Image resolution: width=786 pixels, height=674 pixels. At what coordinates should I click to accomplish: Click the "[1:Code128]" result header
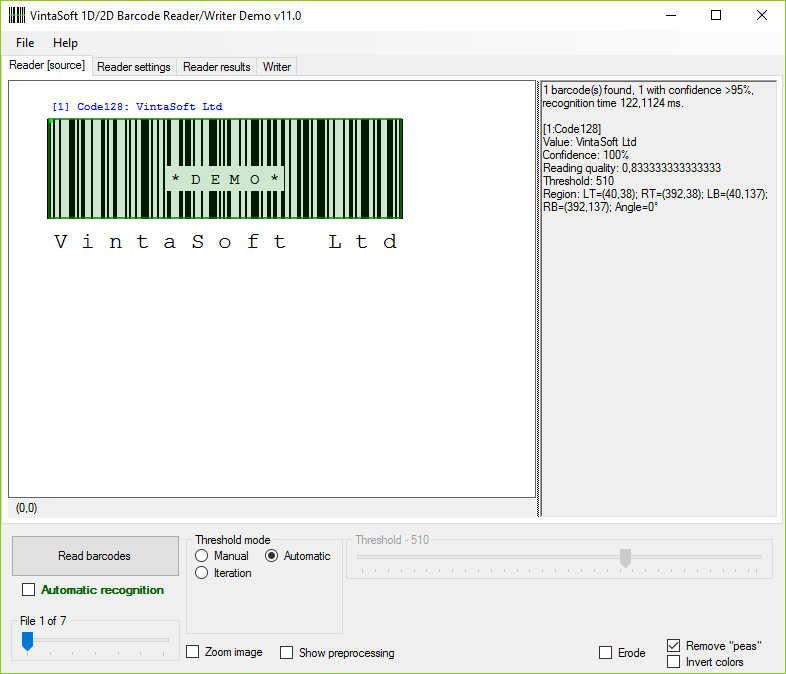(x=572, y=129)
